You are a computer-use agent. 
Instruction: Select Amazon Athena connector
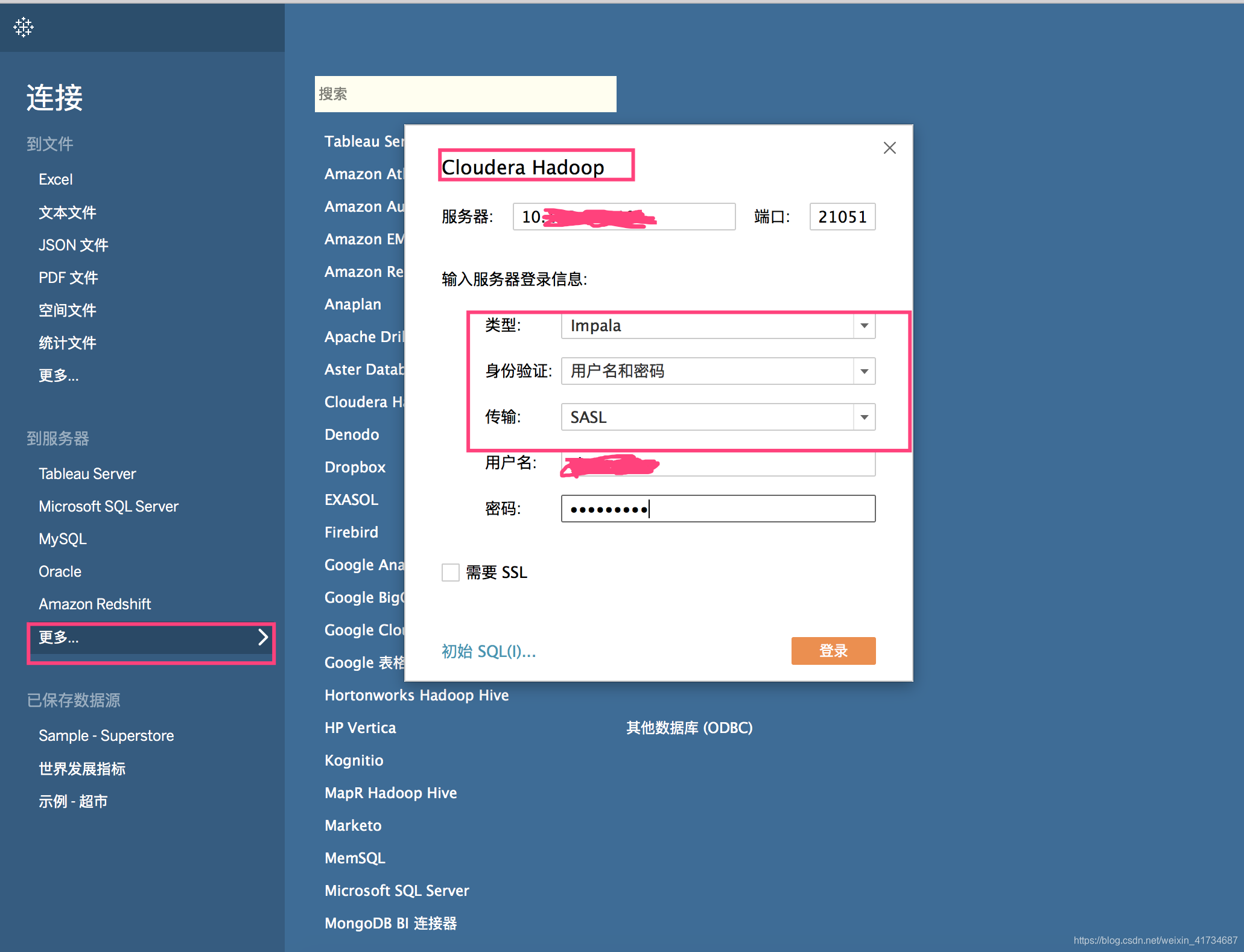(364, 174)
